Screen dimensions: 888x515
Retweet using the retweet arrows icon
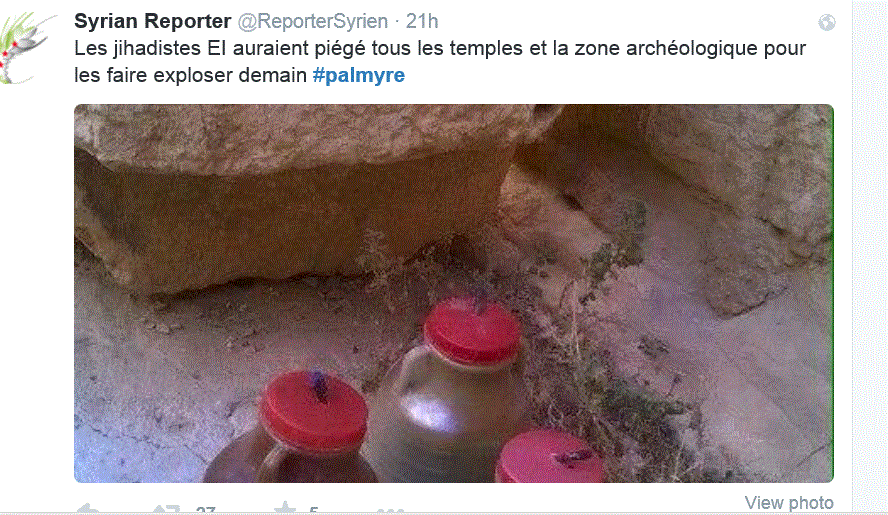tap(167, 509)
